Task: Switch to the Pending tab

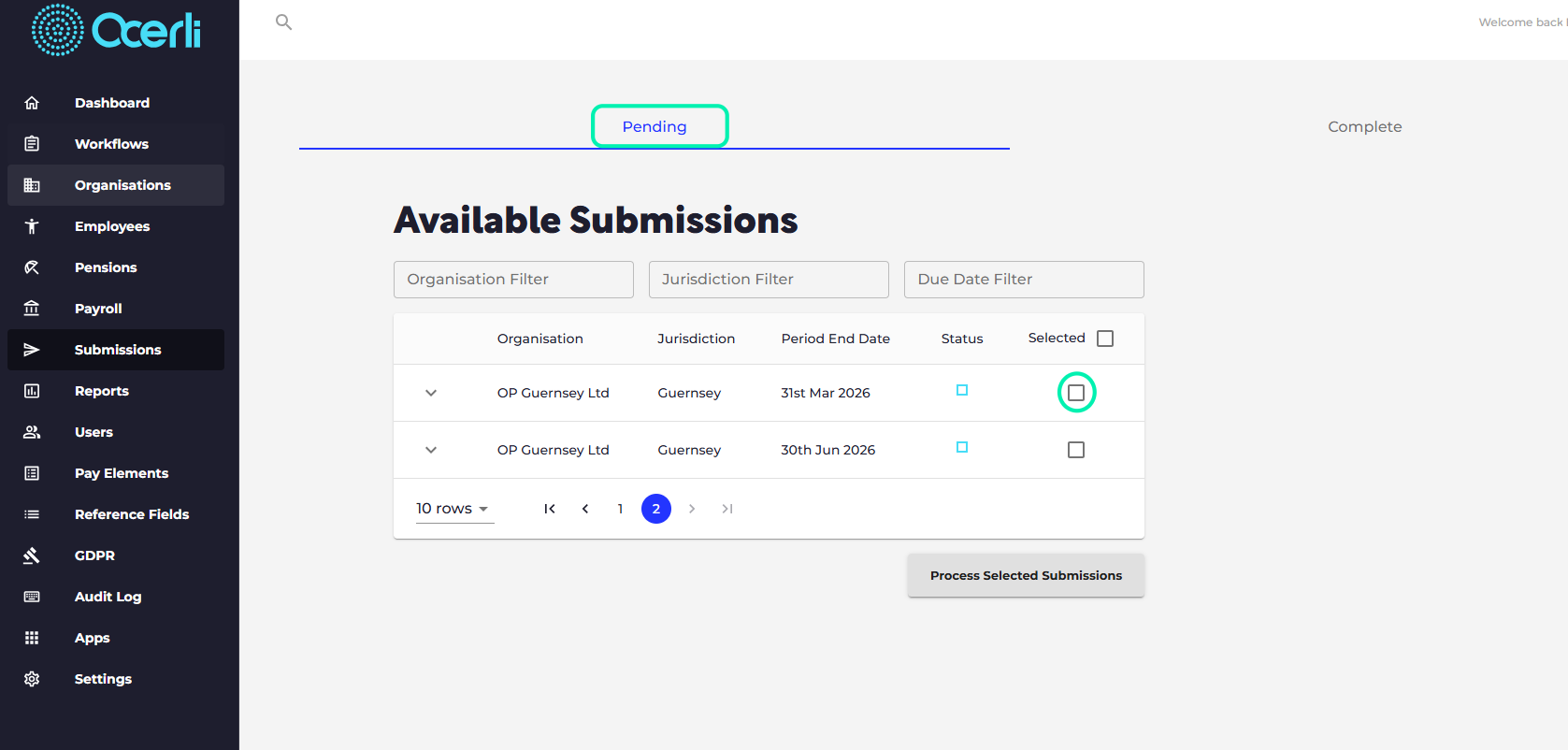Action: pyautogui.click(x=655, y=126)
